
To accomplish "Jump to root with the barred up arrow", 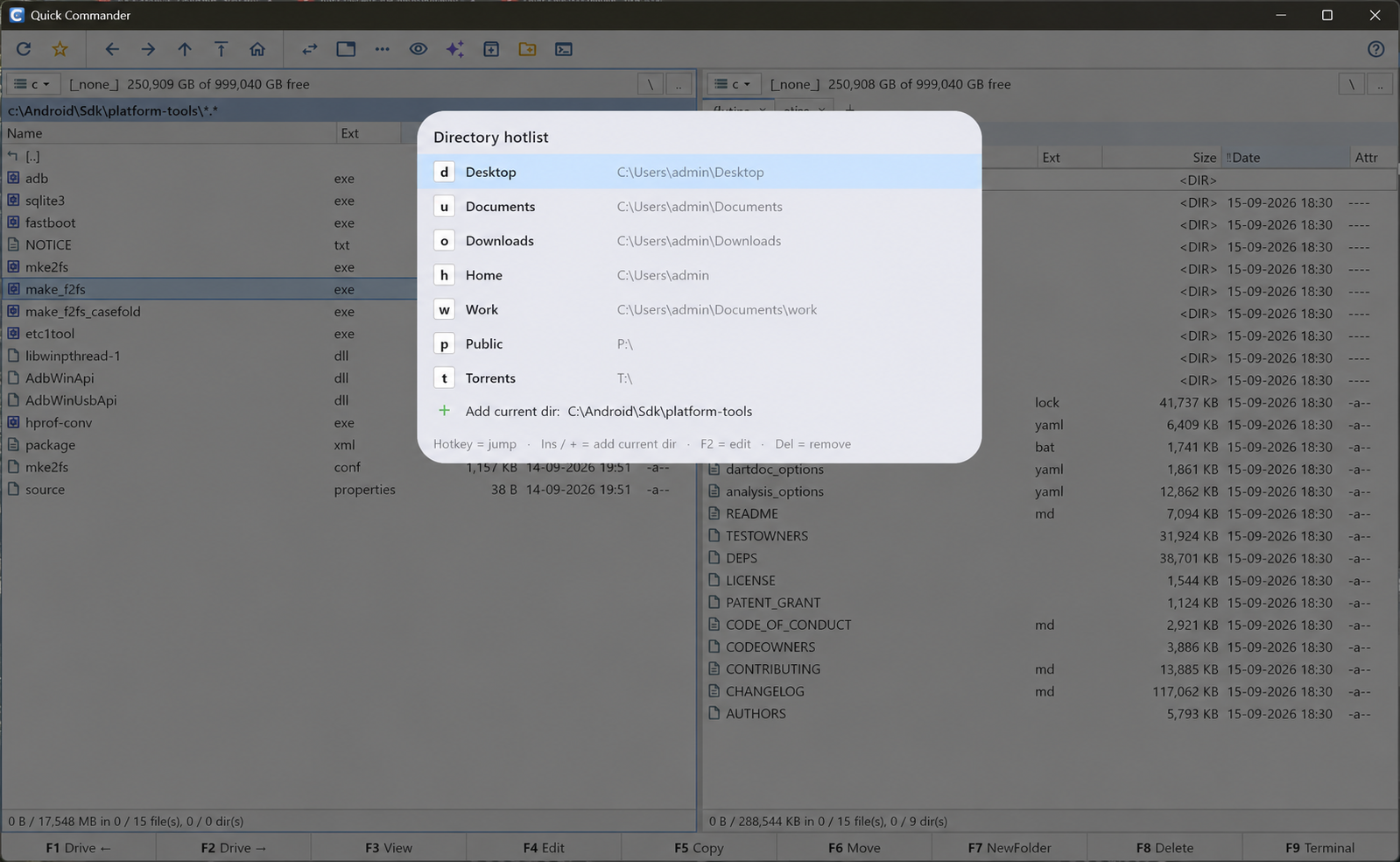I will click(221, 49).
